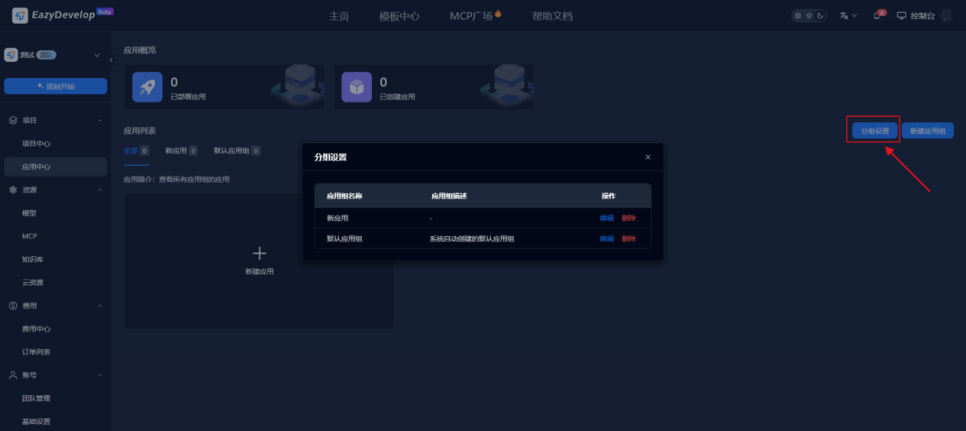Open 云资源 in sidebar
Screen dimensions: 966x431
(32, 283)
